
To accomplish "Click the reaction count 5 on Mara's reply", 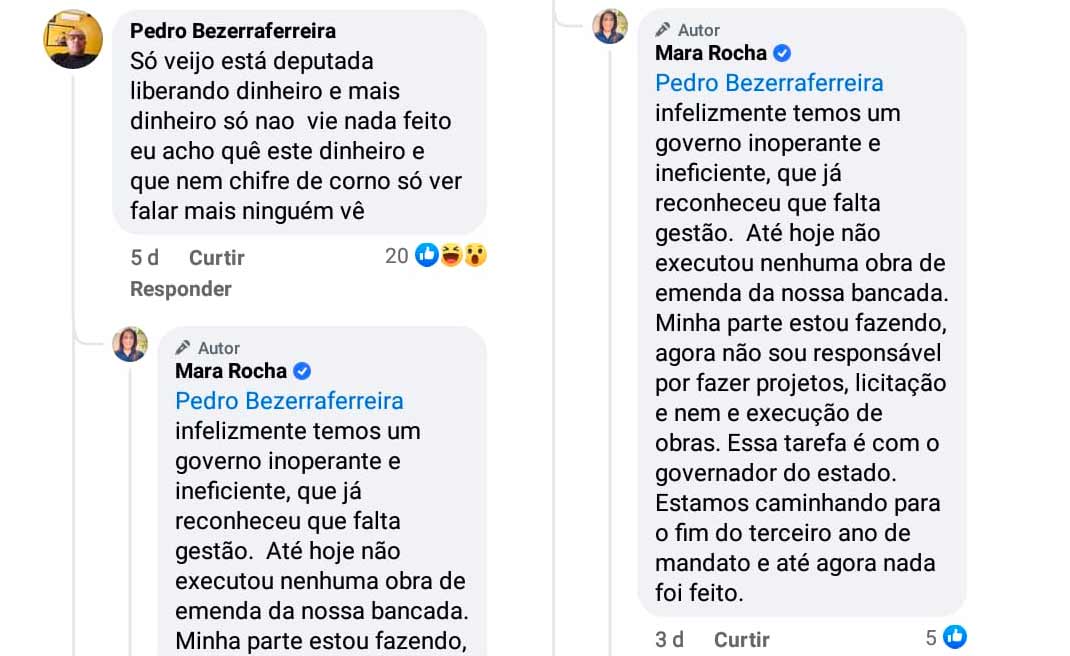I will (x=933, y=639).
